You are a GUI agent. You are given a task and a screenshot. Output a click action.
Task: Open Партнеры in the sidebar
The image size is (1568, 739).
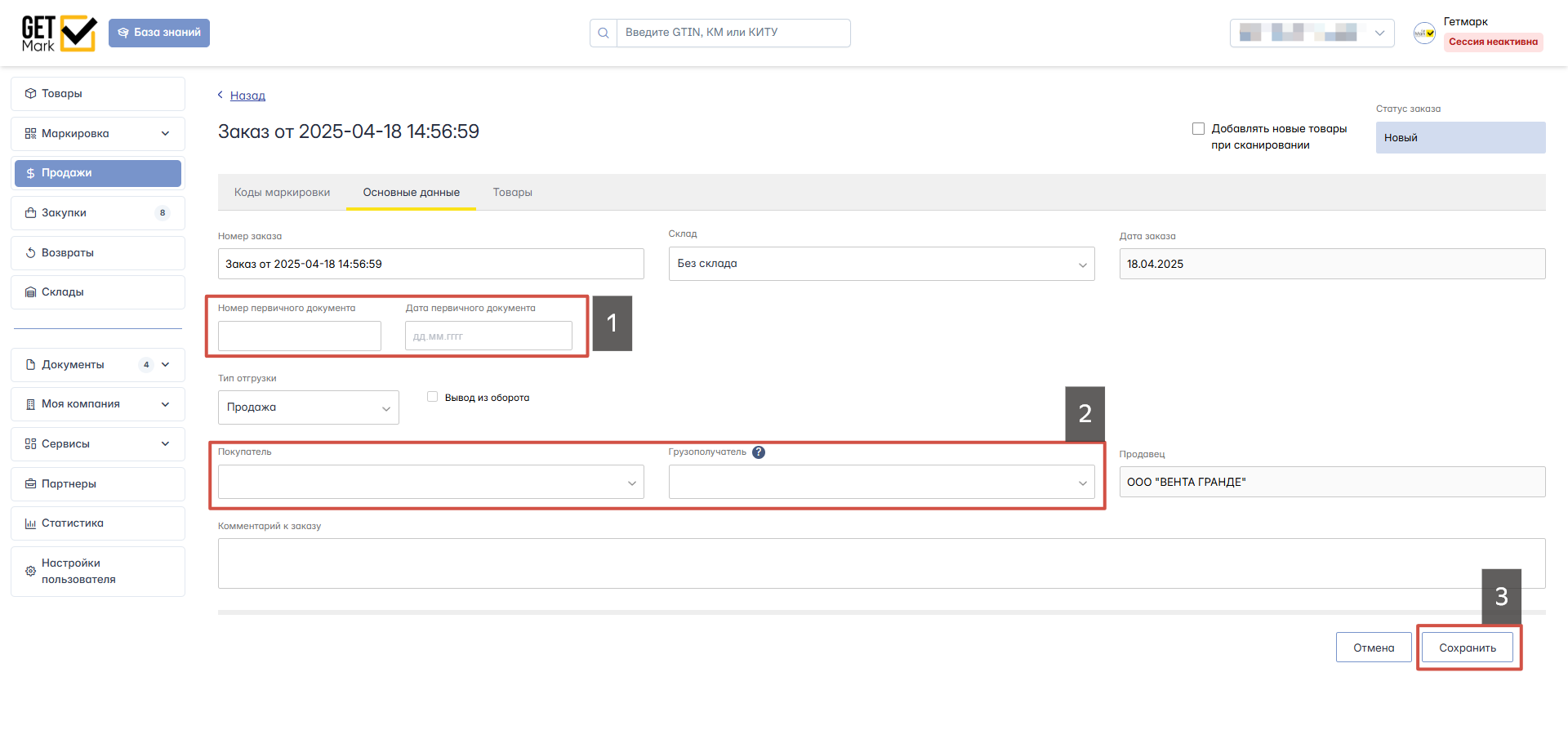point(98,484)
